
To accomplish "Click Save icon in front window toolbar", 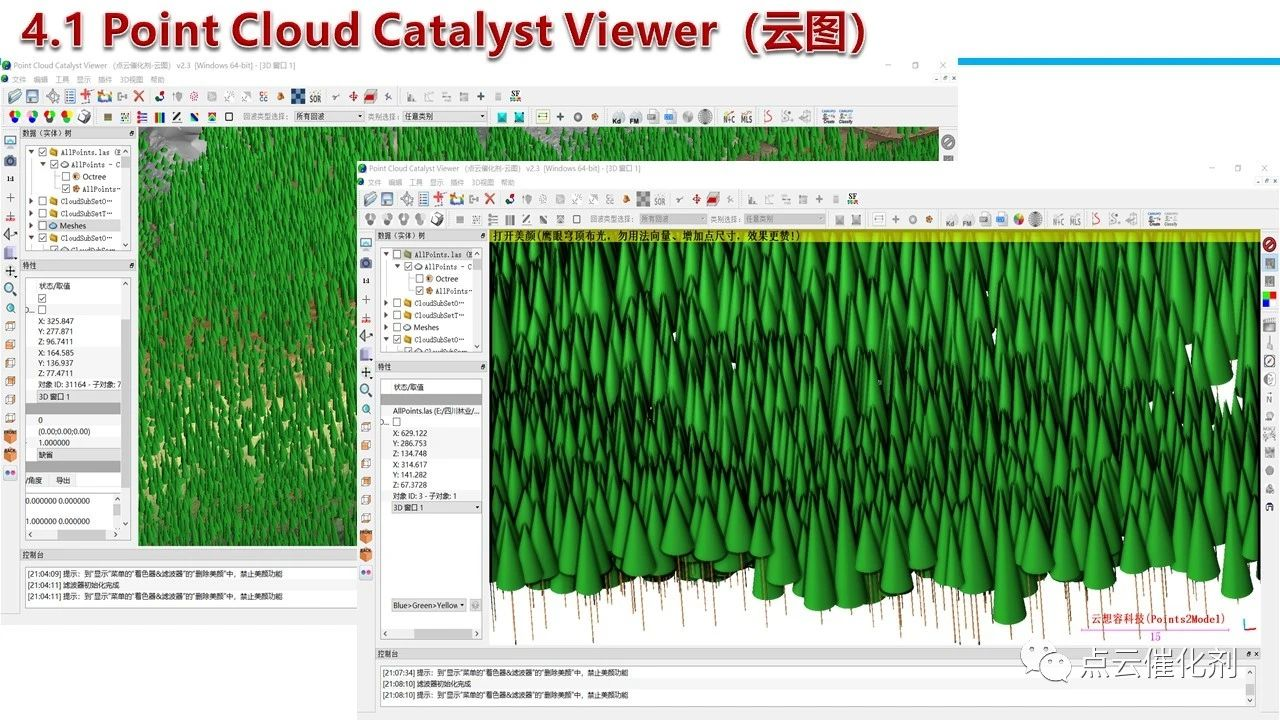I will (387, 199).
